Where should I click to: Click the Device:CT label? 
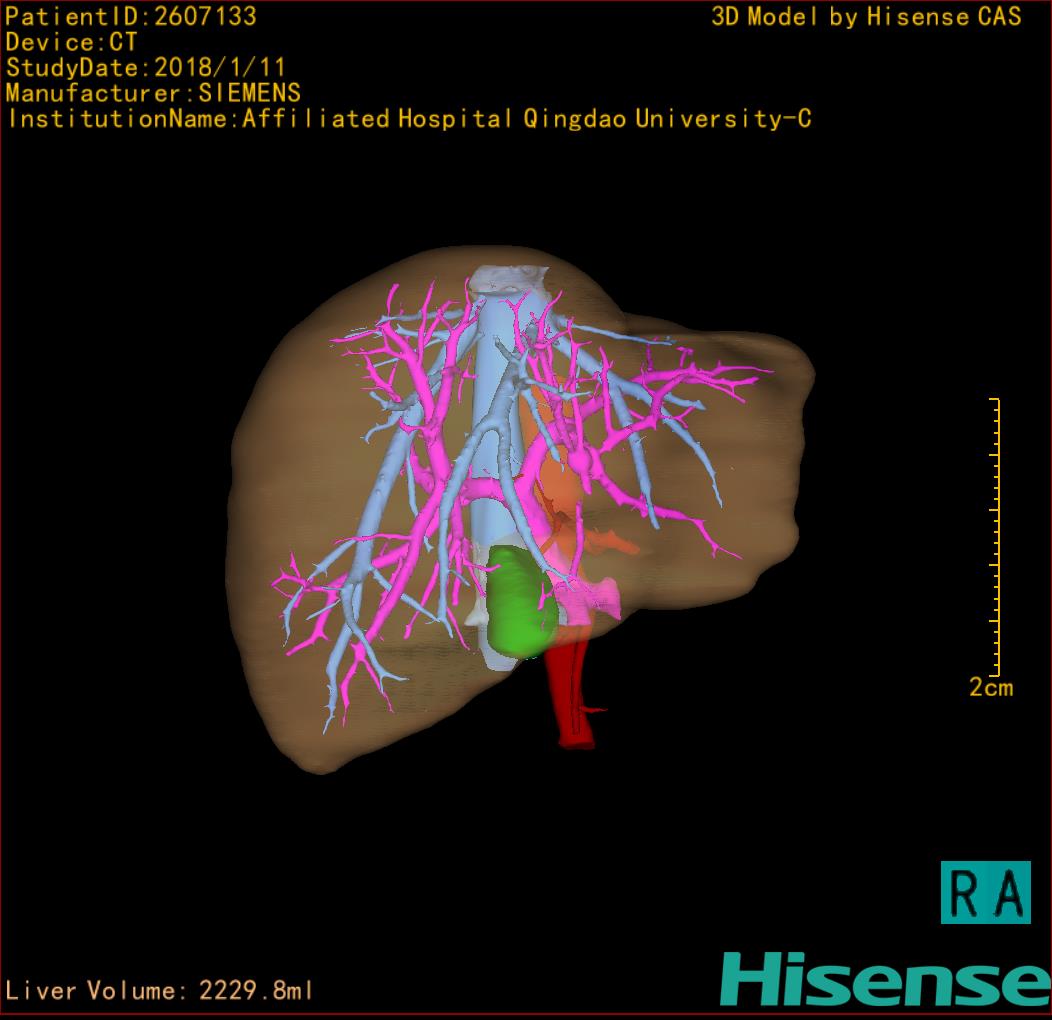(x=71, y=42)
